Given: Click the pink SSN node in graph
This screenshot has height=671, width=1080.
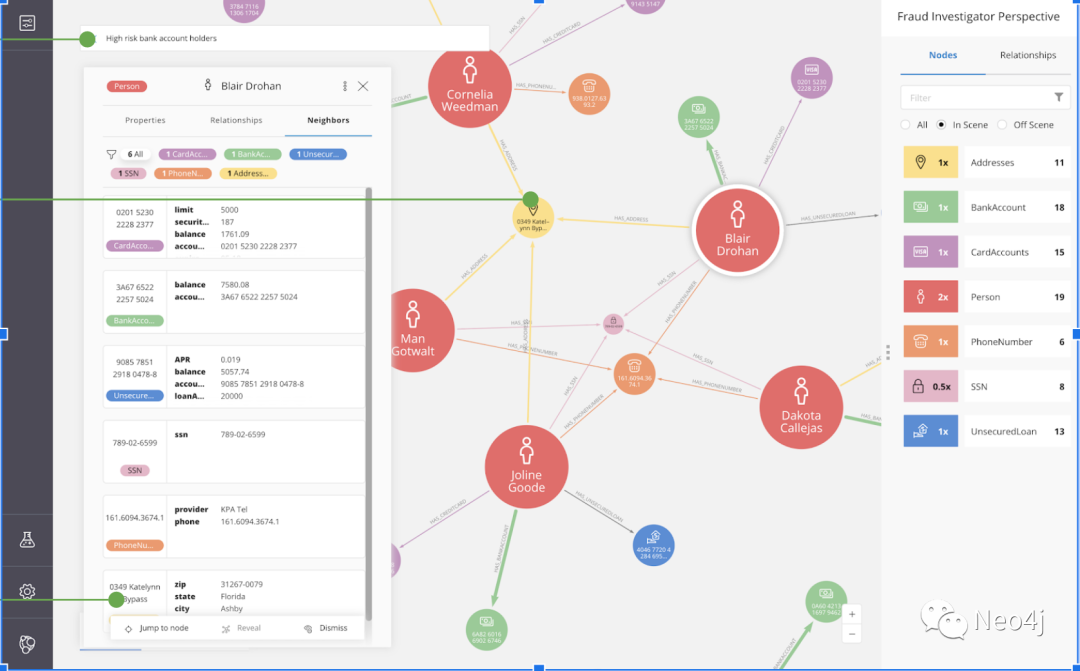Looking at the screenshot, I should coord(613,323).
